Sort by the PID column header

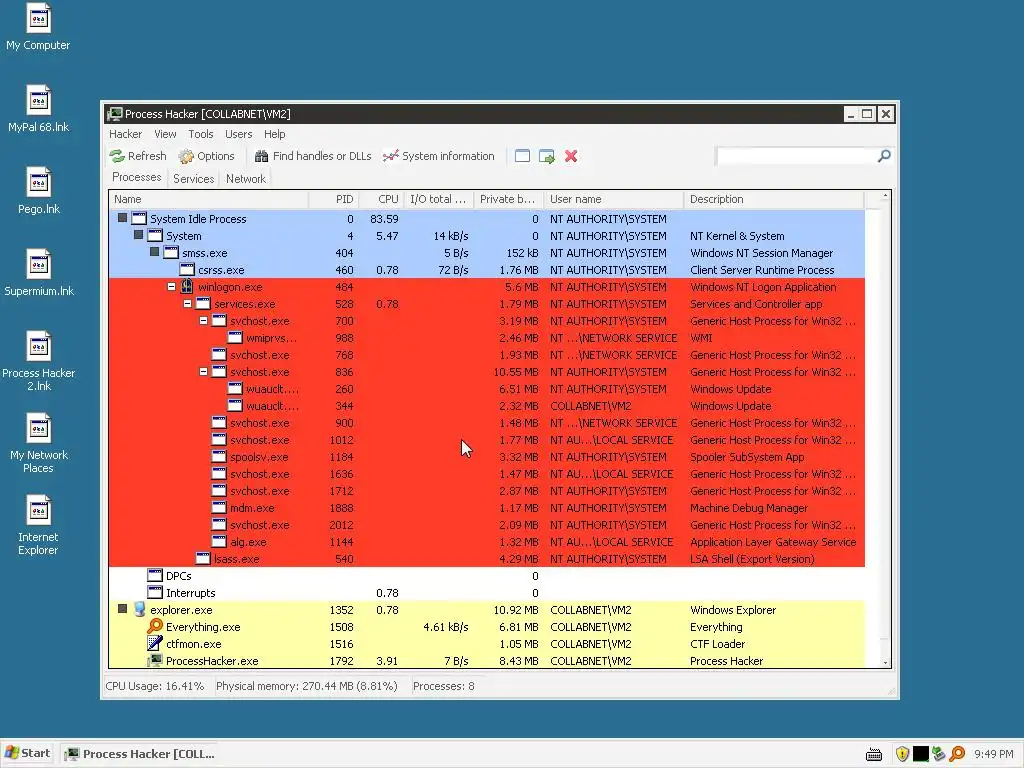tap(333, 199)
